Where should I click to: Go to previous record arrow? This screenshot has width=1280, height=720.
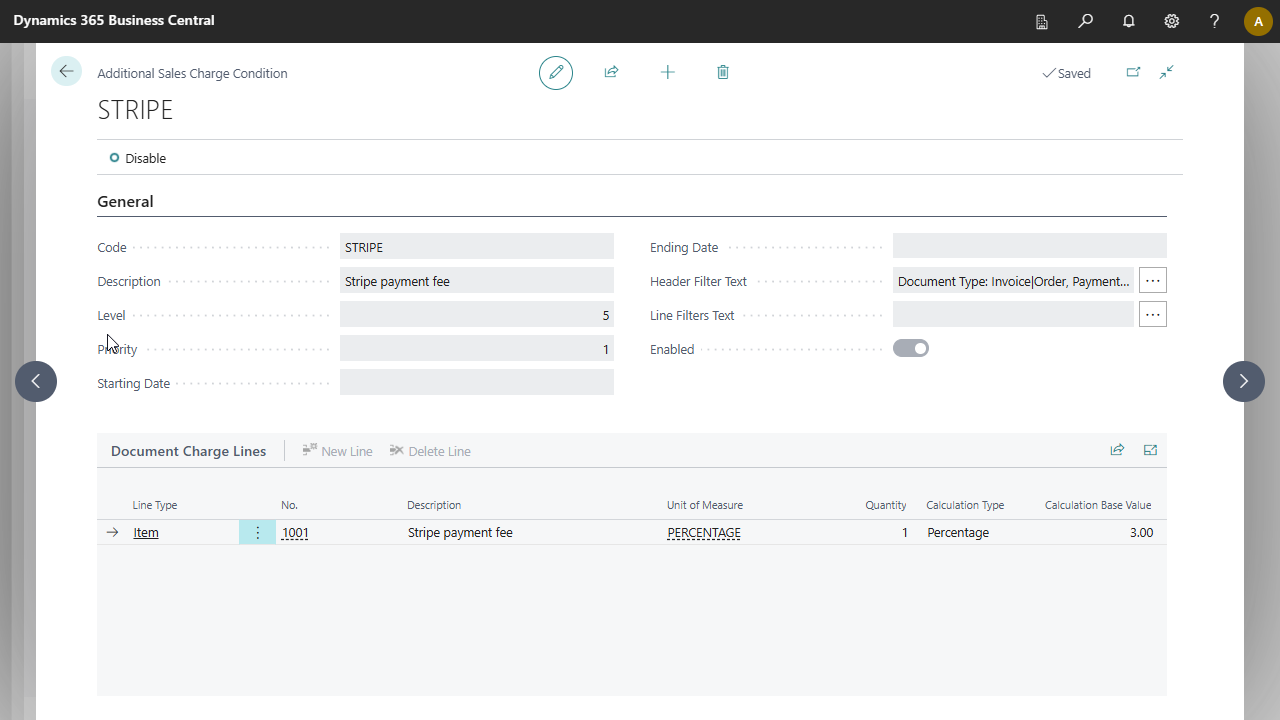[36, 381]
